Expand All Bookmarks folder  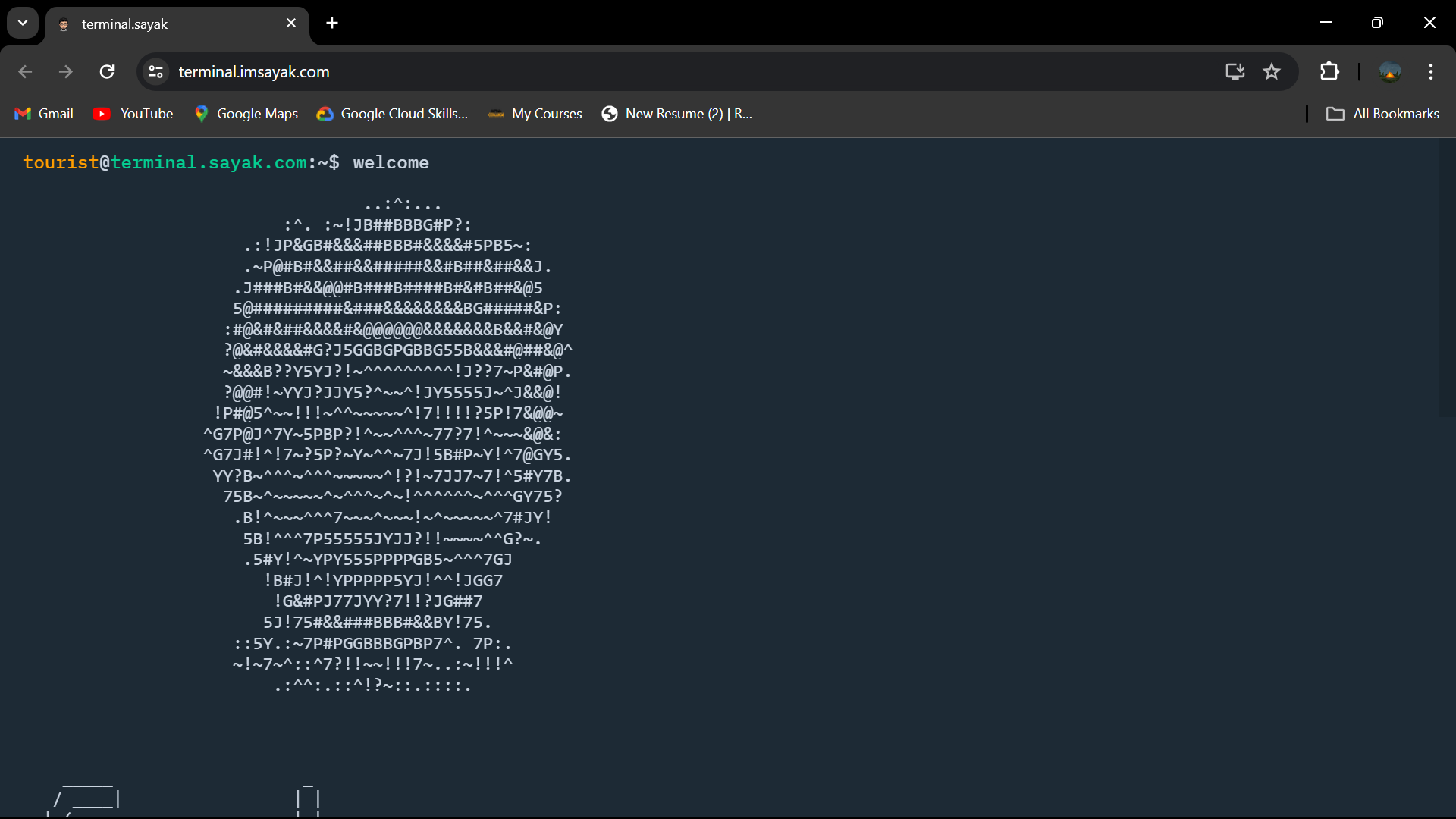[x=1382, y=113]
